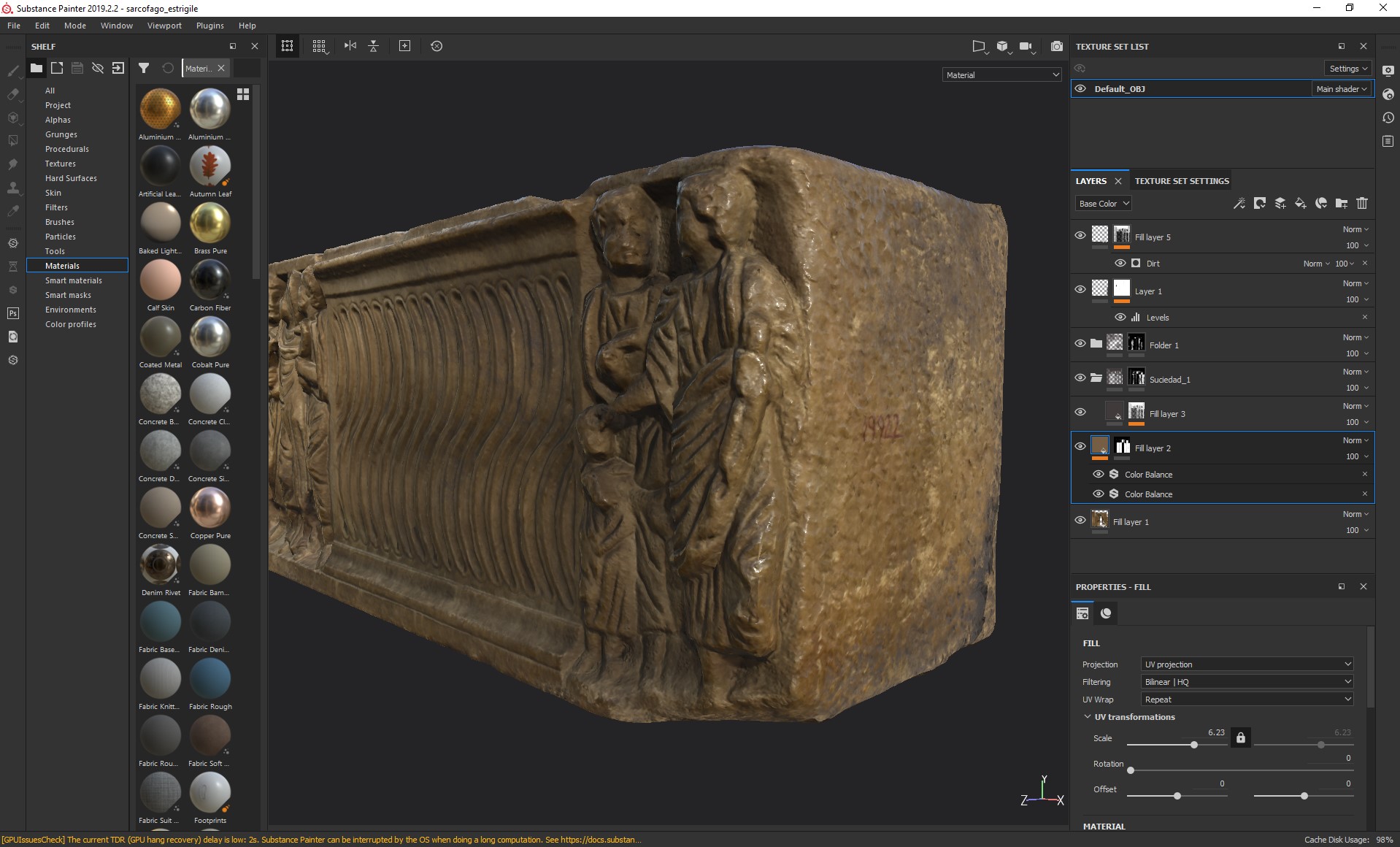Viewport: 1400px width, 847px height.
Task: Click the symmetry icon in viewport toolbar
Action: [x=350, y=46]
